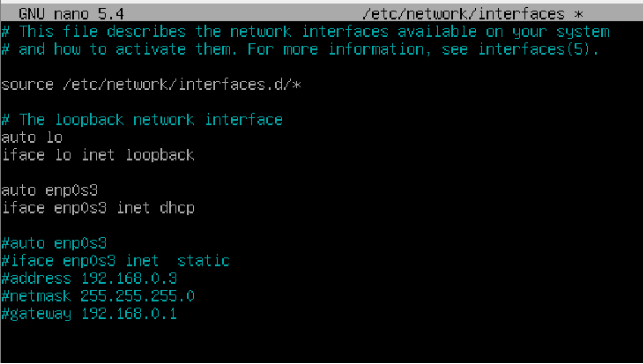Viewport: 643px width, 364px height.
Task: Click the hash before 'netmask'
Action: tap(5, 296)
